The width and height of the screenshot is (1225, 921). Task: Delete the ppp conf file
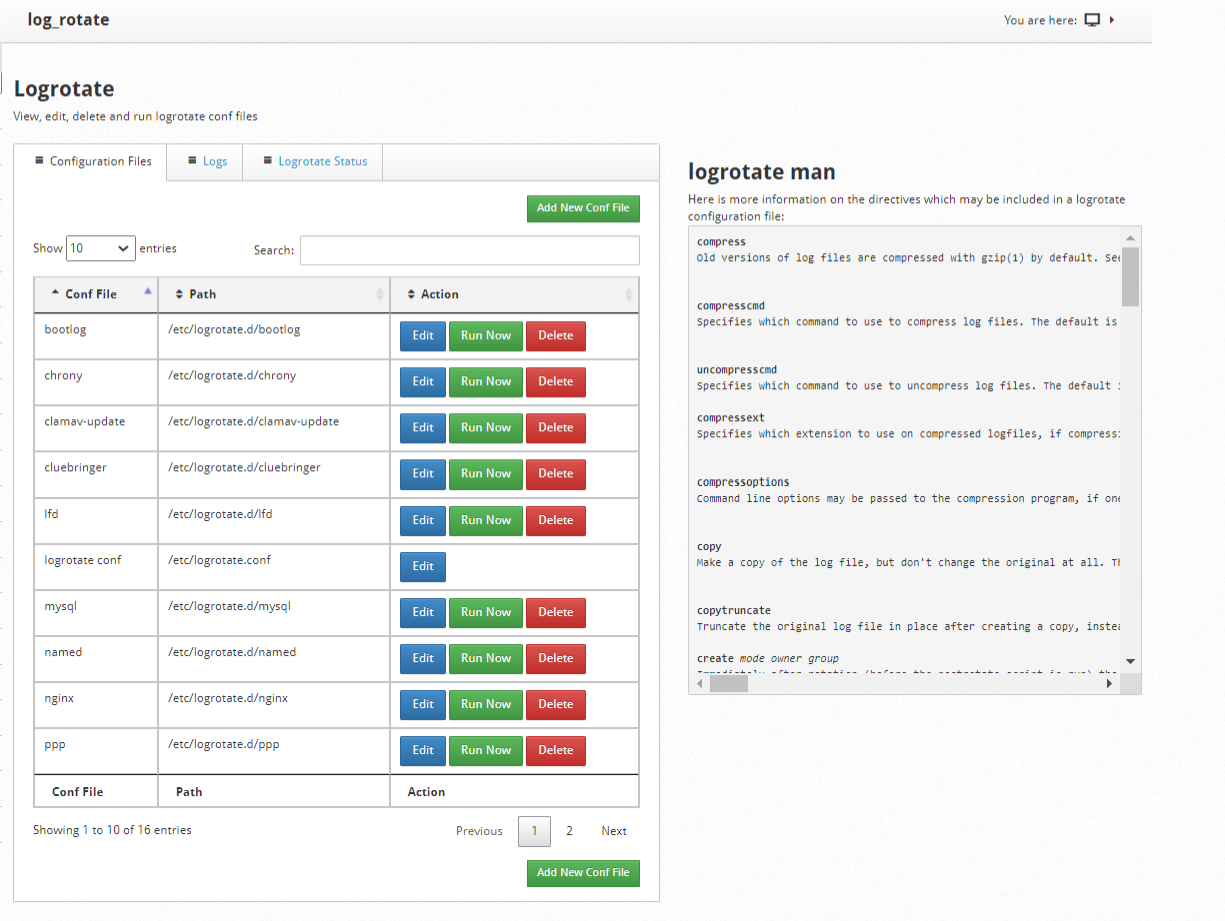point(556,750)
